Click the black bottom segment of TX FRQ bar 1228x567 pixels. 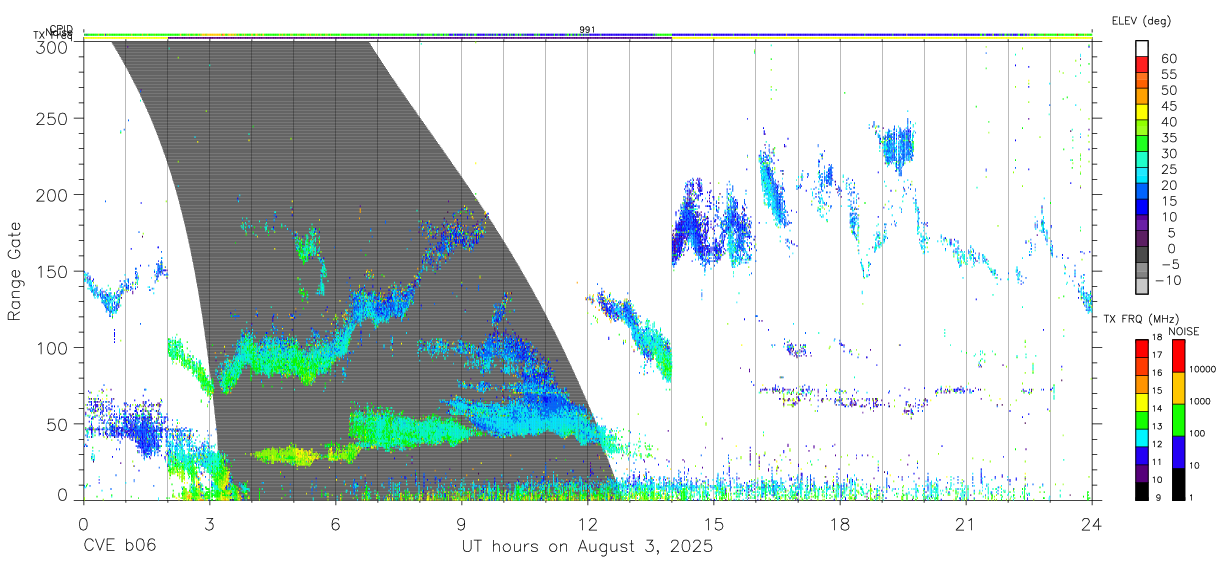pos(1142,492)
